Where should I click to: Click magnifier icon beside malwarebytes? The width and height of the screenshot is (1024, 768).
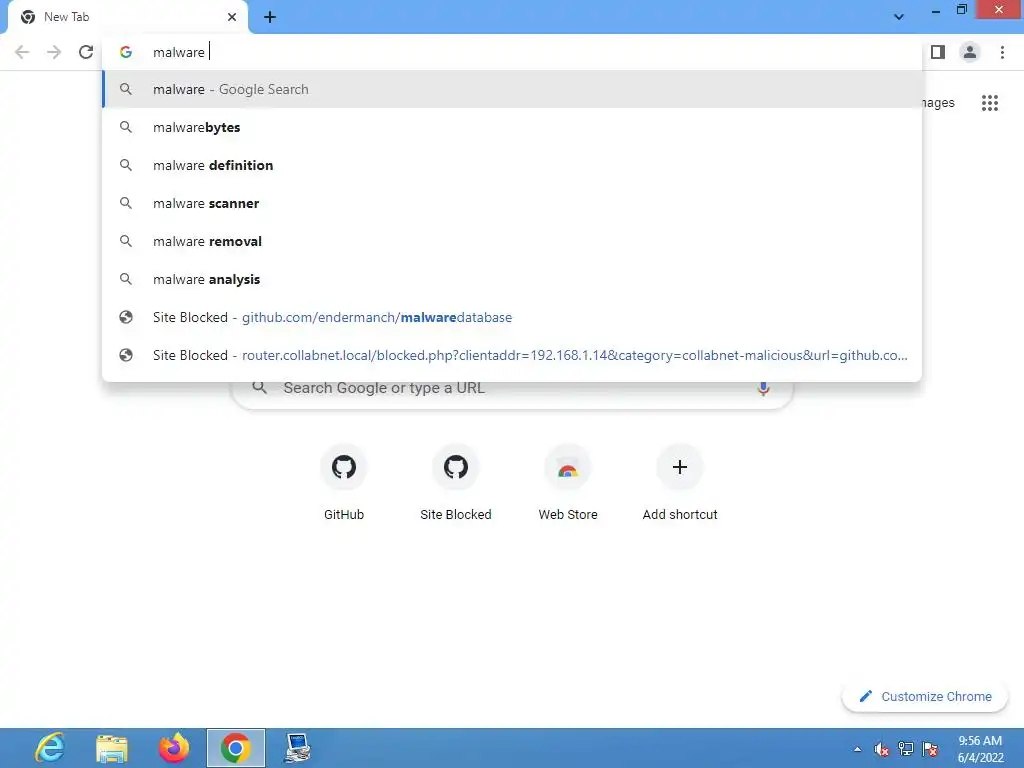pyautogui.click(x=126, y=127)
